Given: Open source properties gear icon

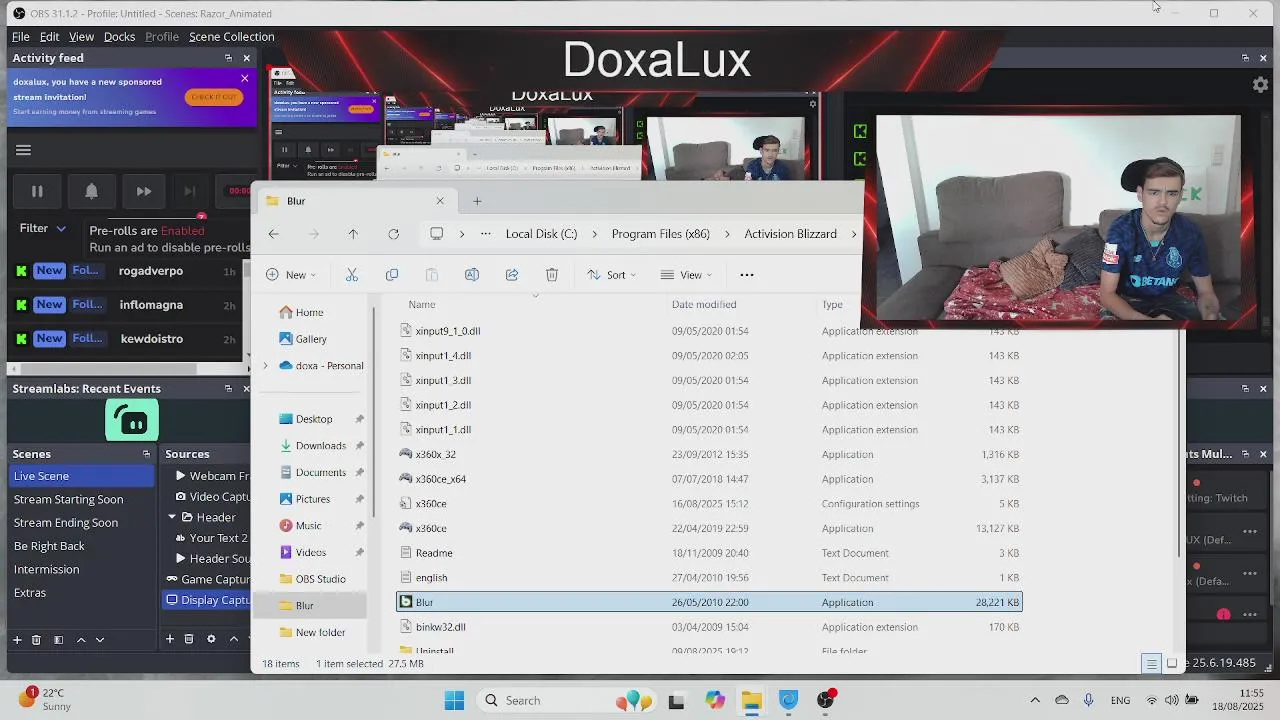Looking at the screenshot, I should 211,640.
